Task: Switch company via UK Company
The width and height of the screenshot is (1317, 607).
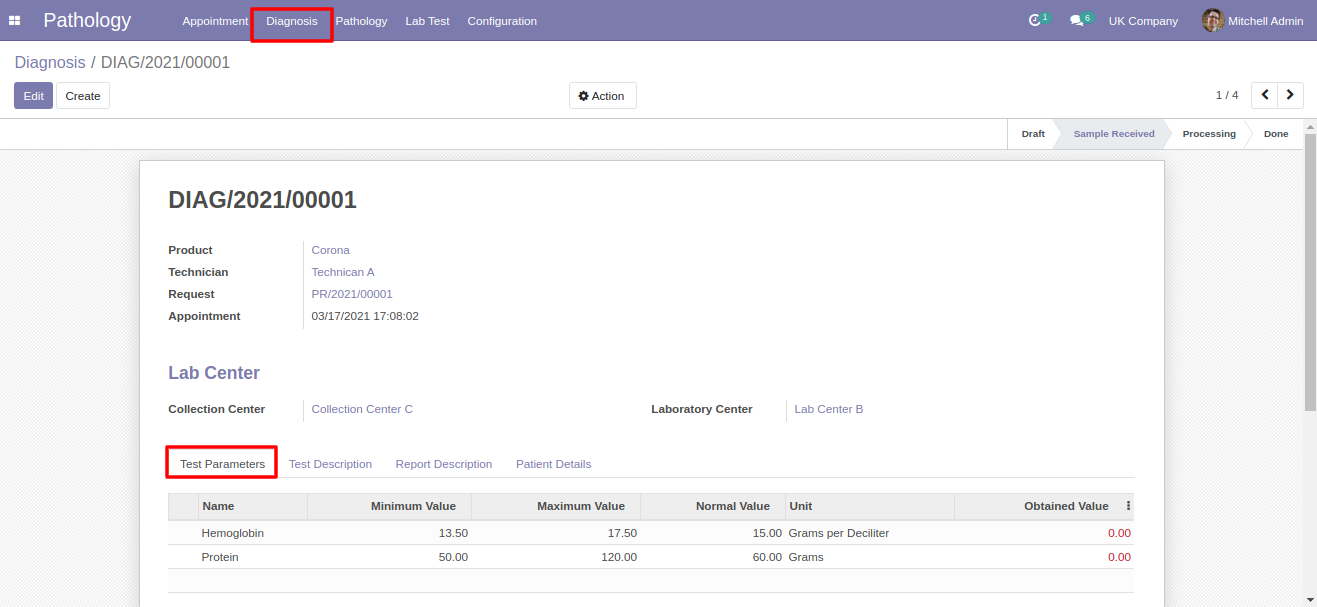Action: [1143, 21]
